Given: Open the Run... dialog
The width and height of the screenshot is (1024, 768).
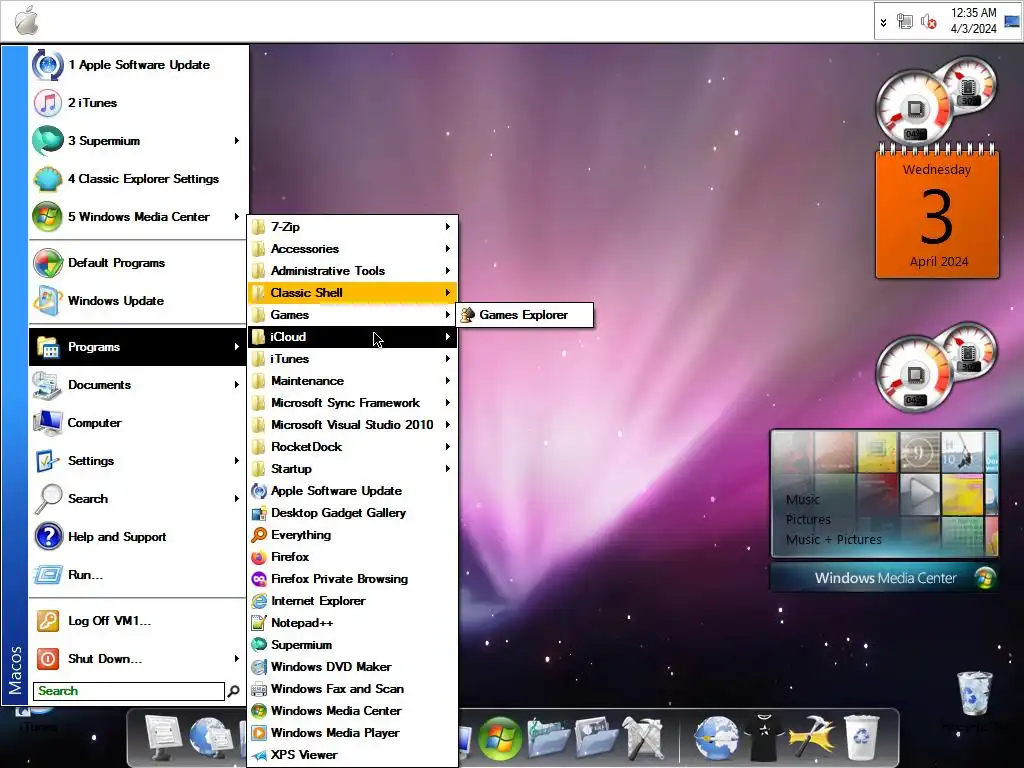Looking at the screenshot, I should 138,574.
